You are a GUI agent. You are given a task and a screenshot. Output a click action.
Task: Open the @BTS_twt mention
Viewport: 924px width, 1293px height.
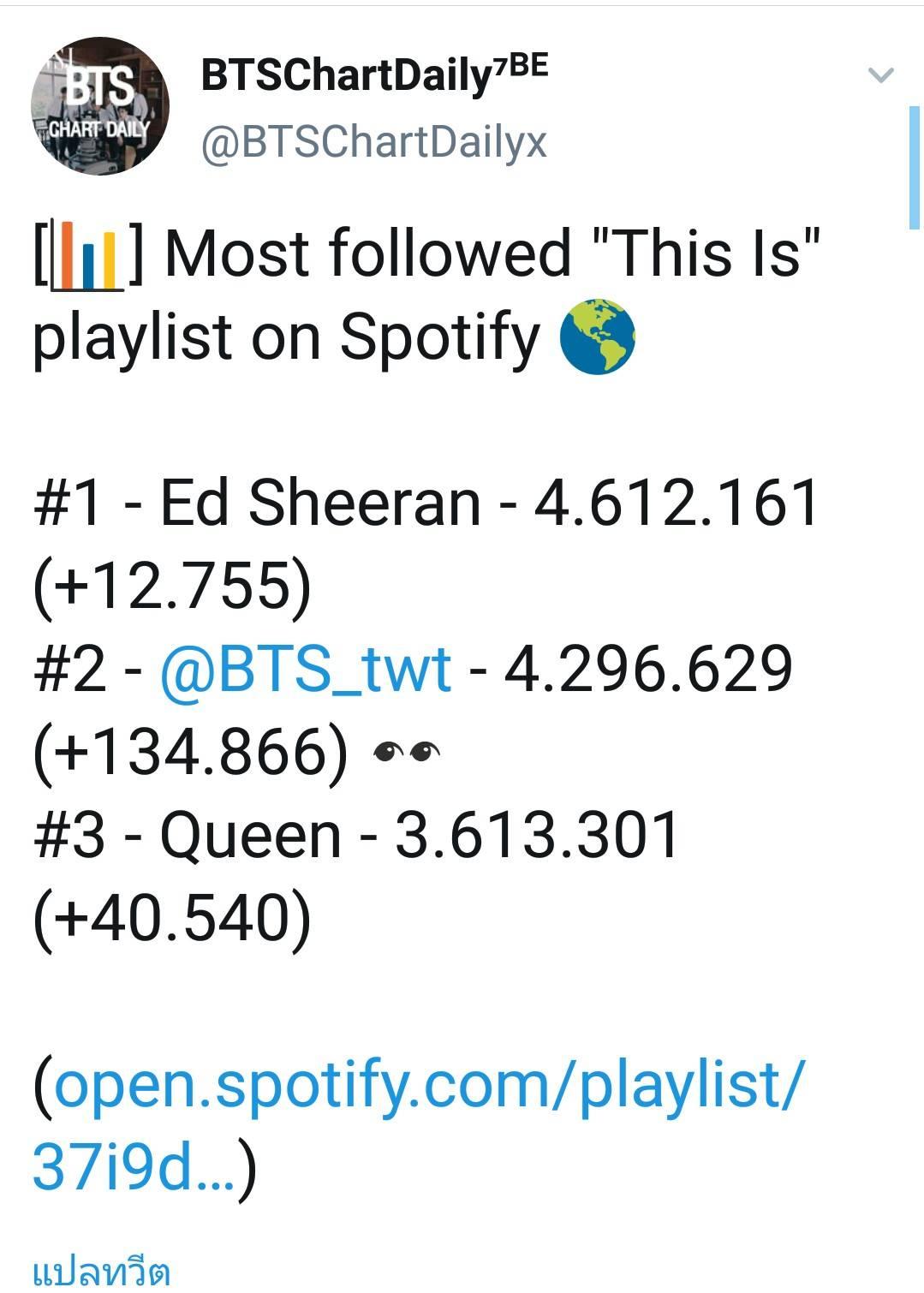(306, 669)
